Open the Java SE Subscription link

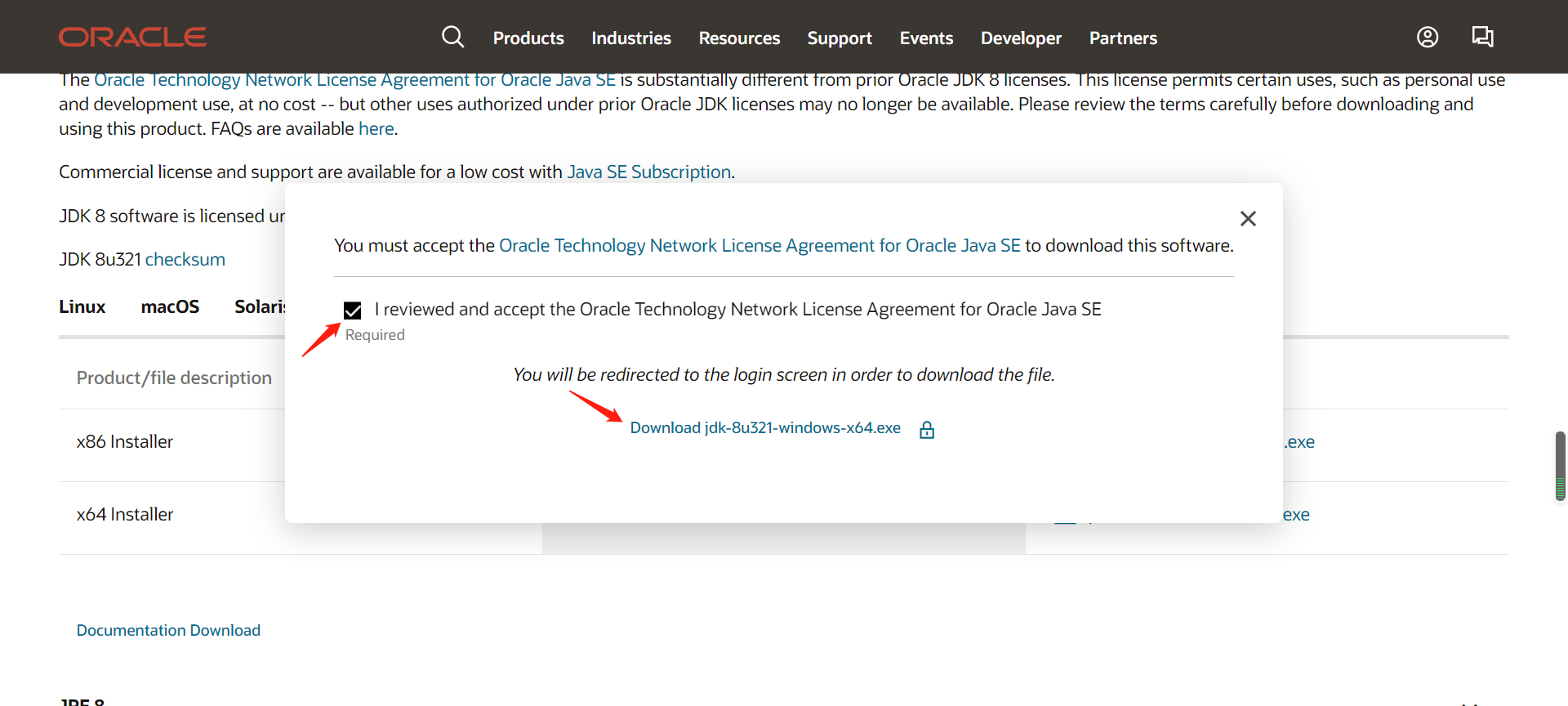tap(649, 172)
